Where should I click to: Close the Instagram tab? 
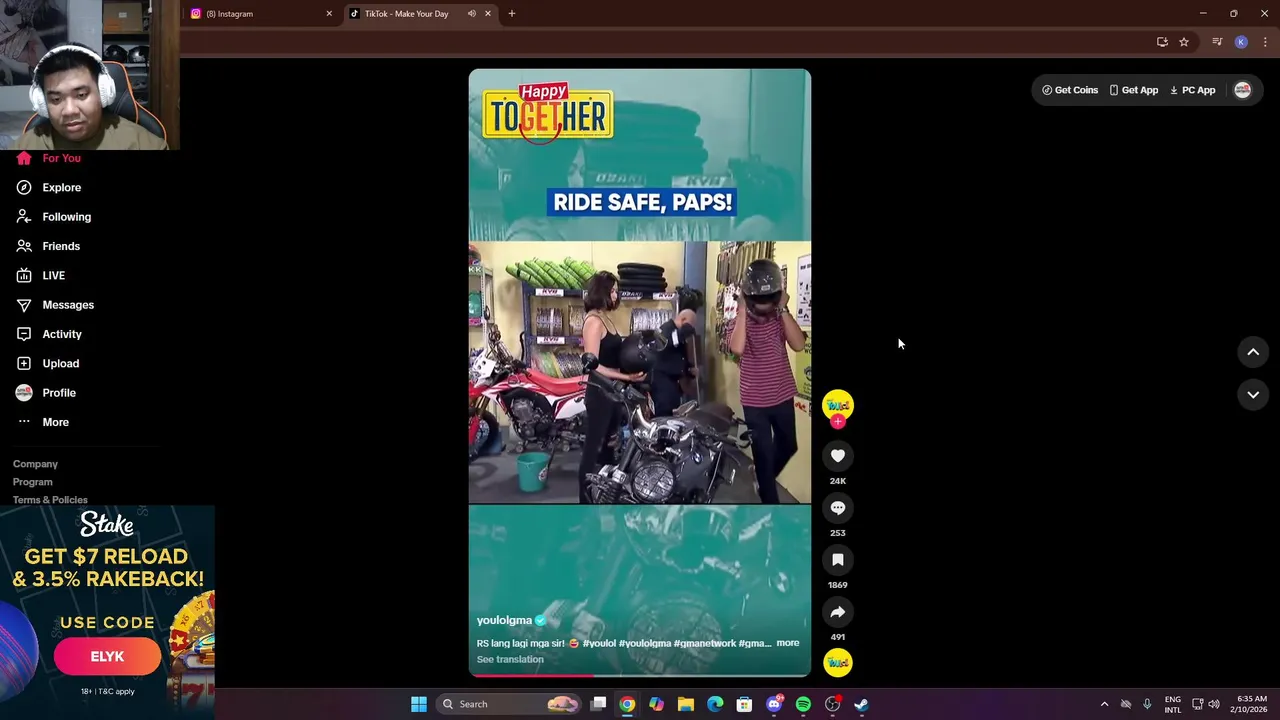point(329,14)
